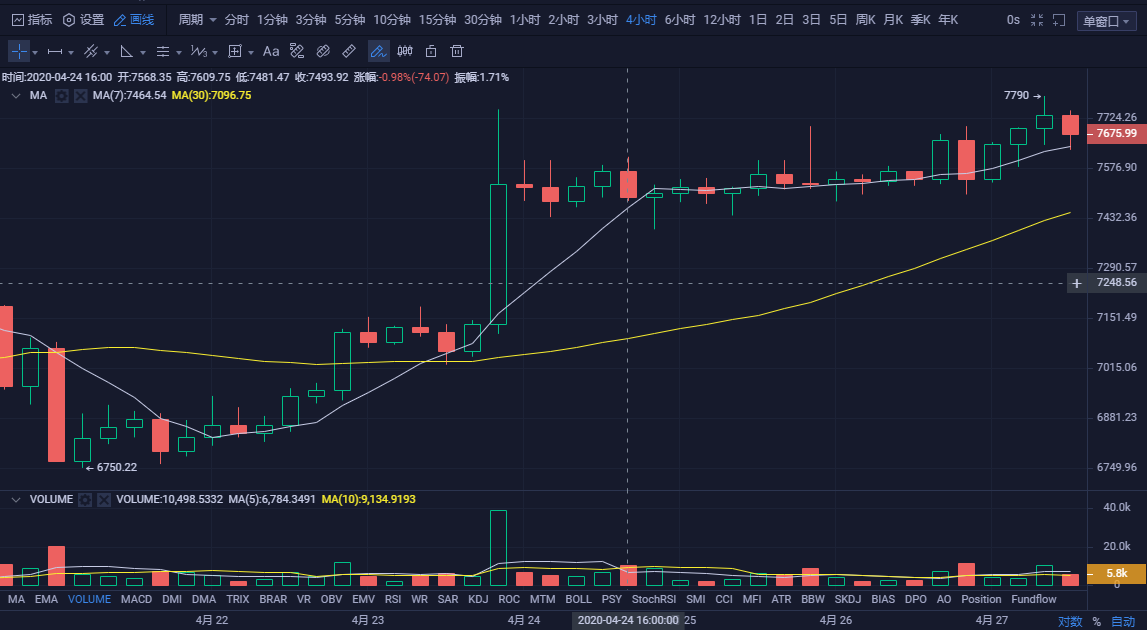Image resolution: width=1147 pixels, height=630 pixels.
Task: Select the crosshair cursor tool
Action: point(19,51)
